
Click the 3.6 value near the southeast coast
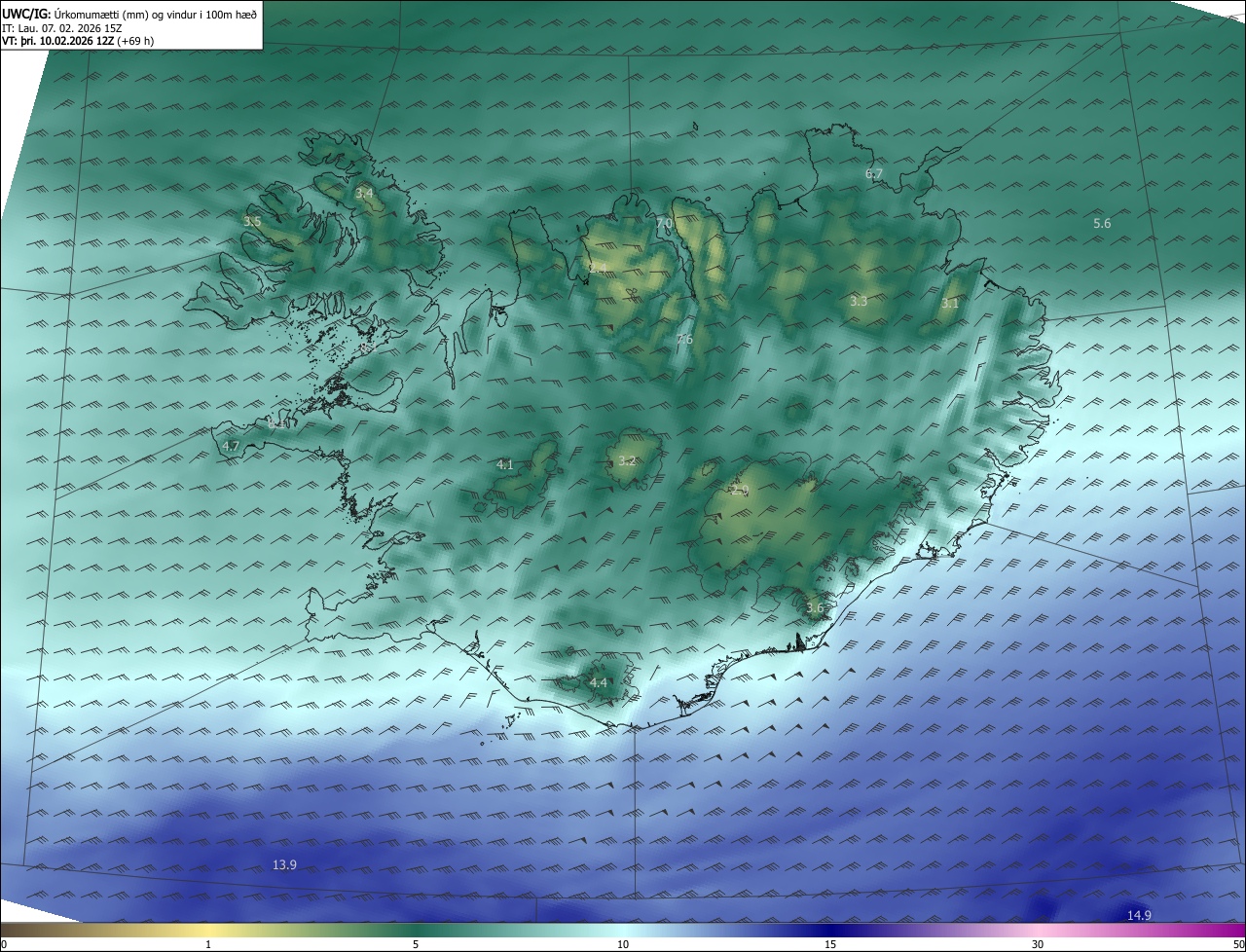[x=815, y=608]
